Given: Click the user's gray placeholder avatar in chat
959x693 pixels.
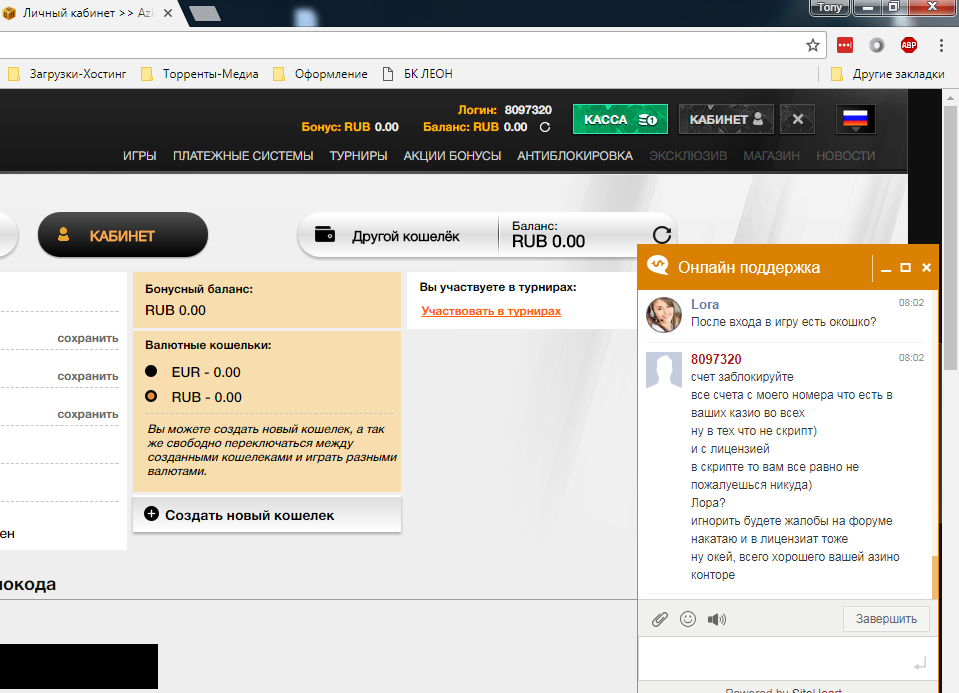Looking at the screenshot, I should (664, 369).
